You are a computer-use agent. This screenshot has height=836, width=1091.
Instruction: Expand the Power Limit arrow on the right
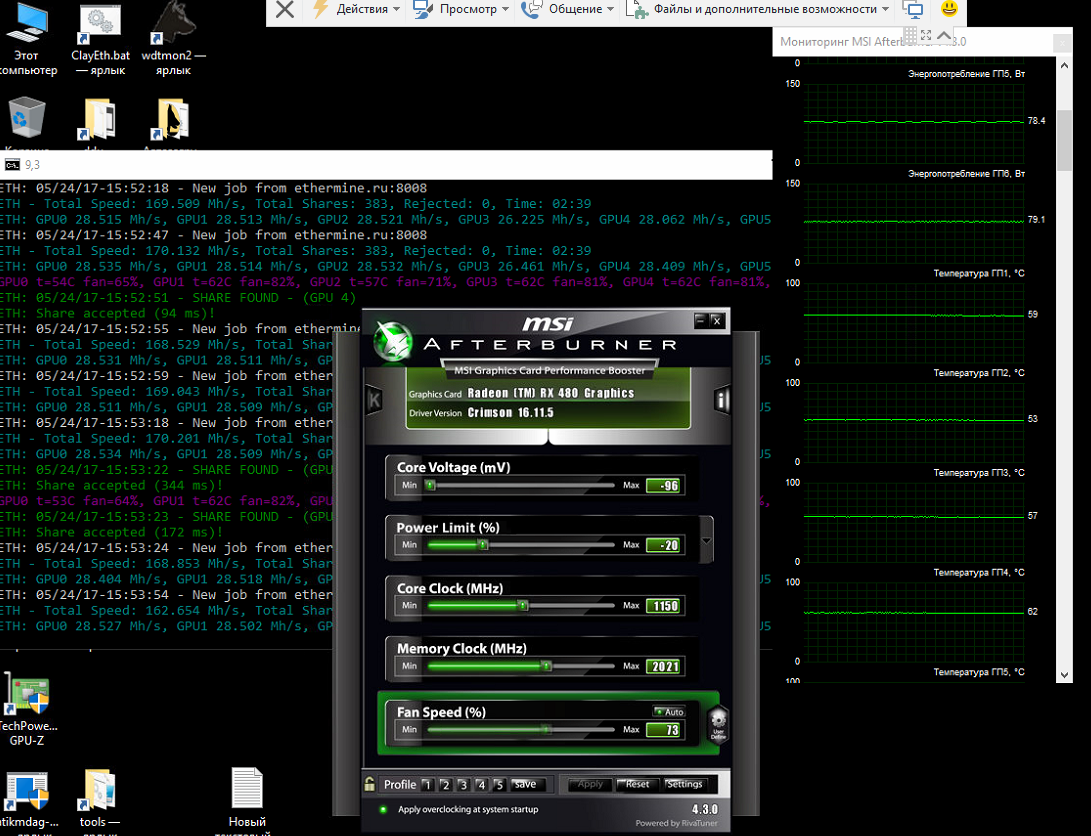(708, 541)
